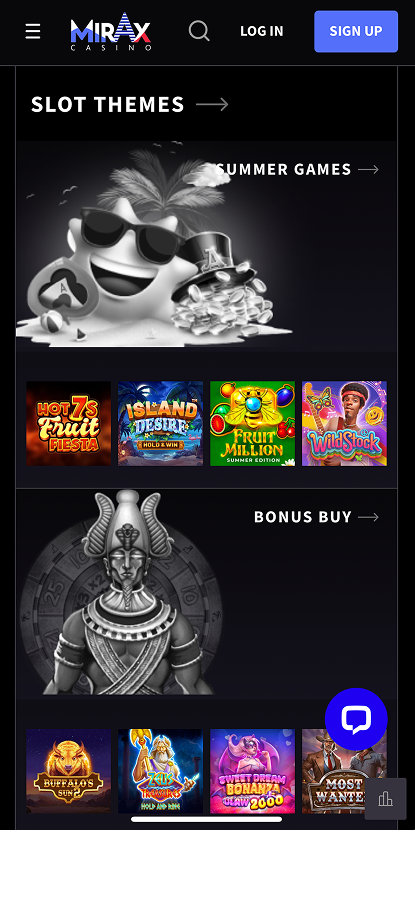Click the arrow beside Summer Games
Image resolution: width=415 pixels, height=905 pixels.
[368, 170]
